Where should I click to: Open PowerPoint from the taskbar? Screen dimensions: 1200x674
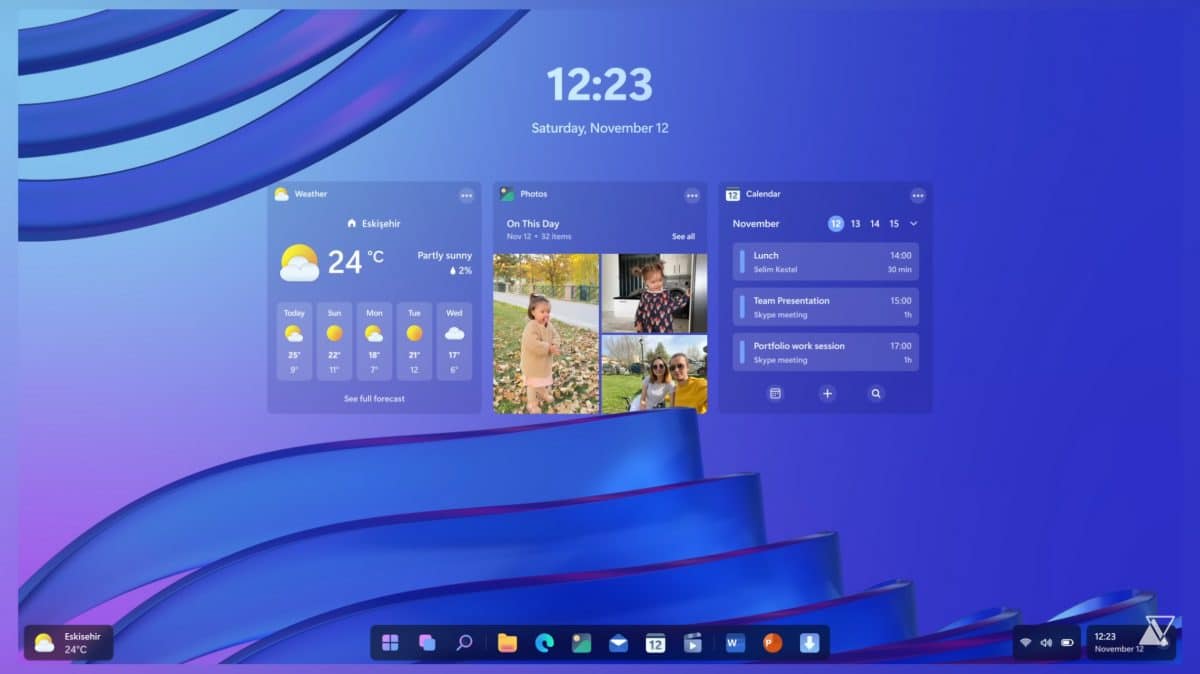point(773,644)
